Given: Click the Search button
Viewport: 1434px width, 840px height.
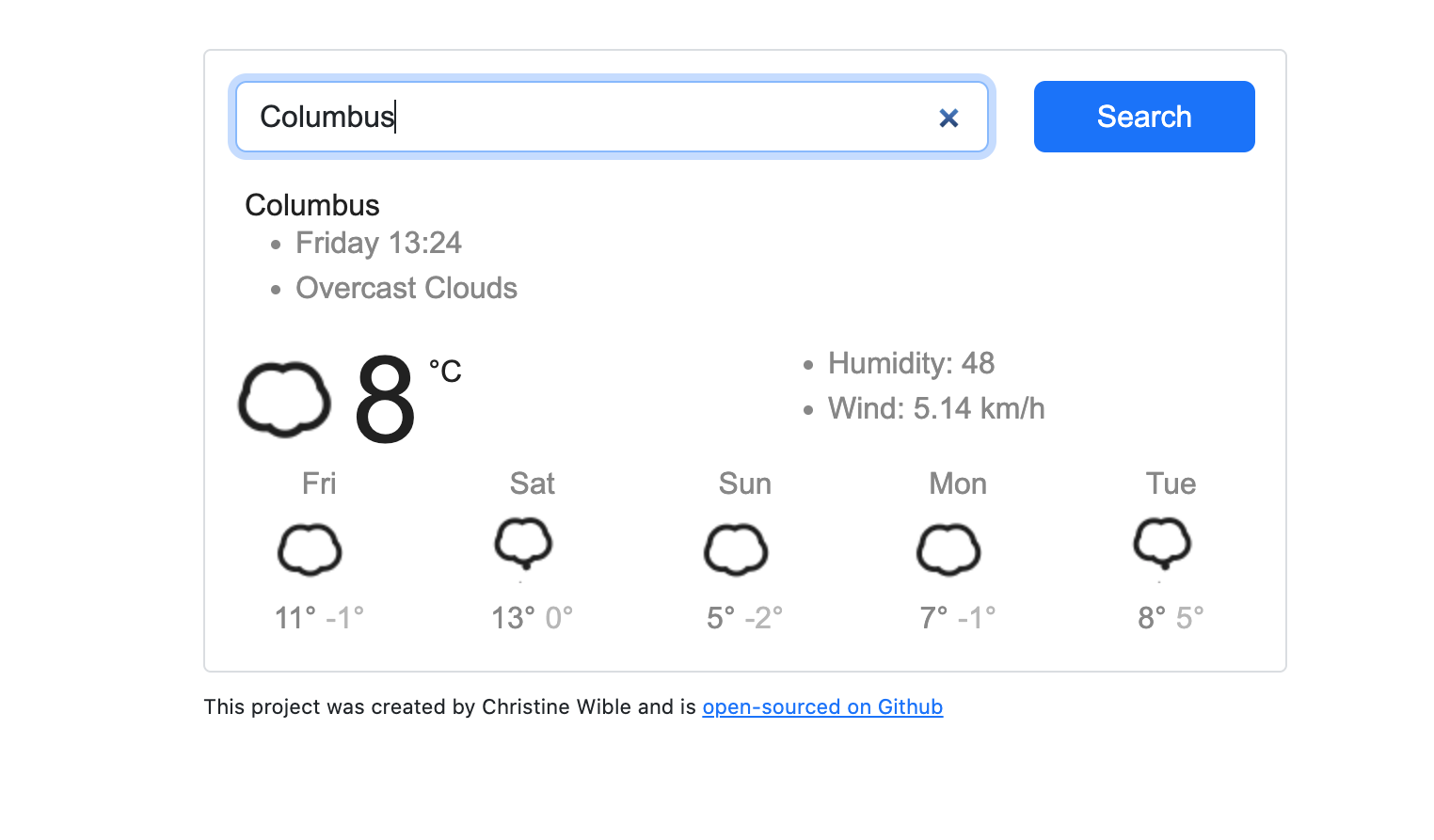Looking at the screenshot, I should [1144, 117].
